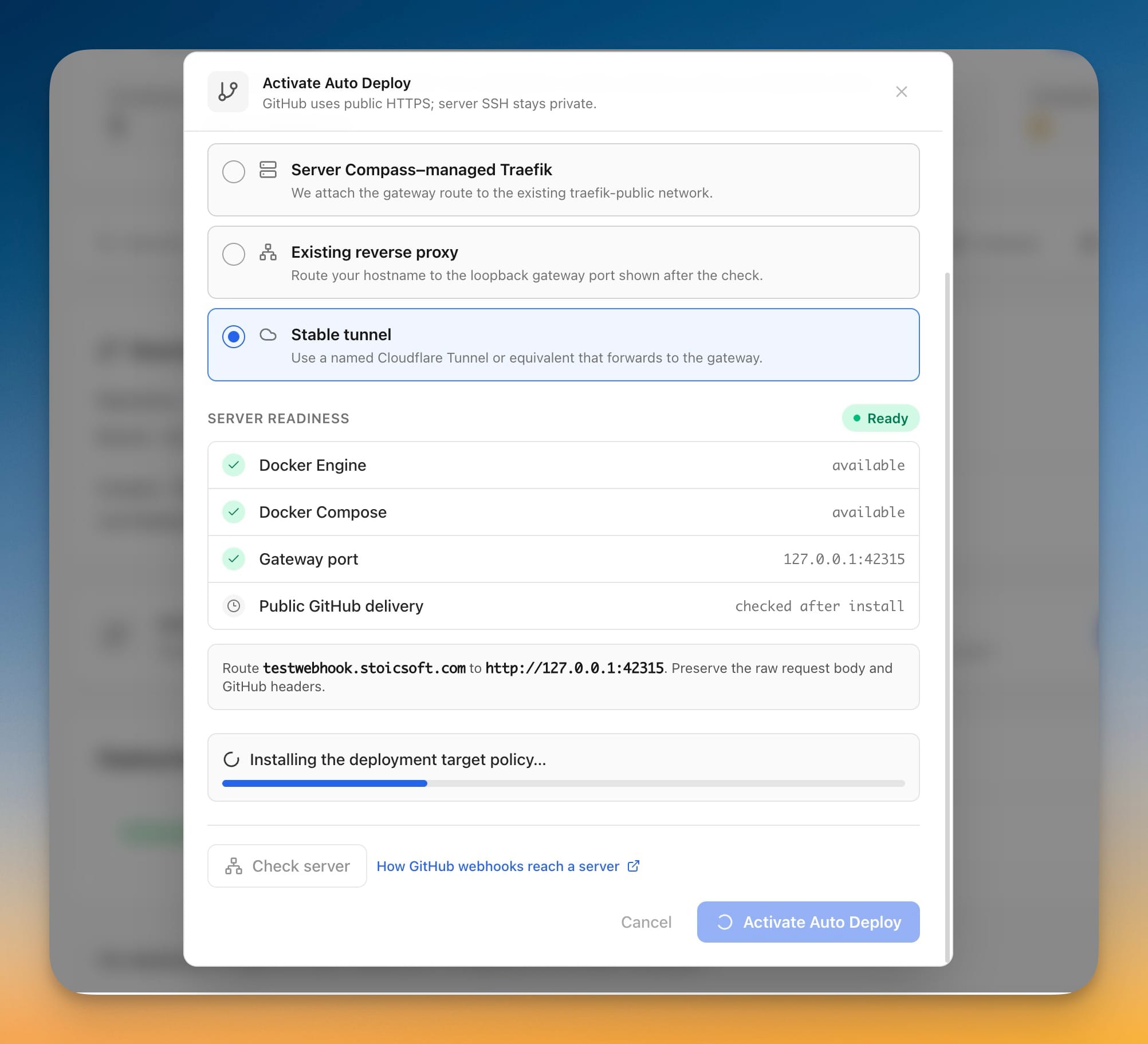This screenshot has height=1044, width=1148.
Task: Click the external link icon after webhooks link
Action: tap(634, 866)
